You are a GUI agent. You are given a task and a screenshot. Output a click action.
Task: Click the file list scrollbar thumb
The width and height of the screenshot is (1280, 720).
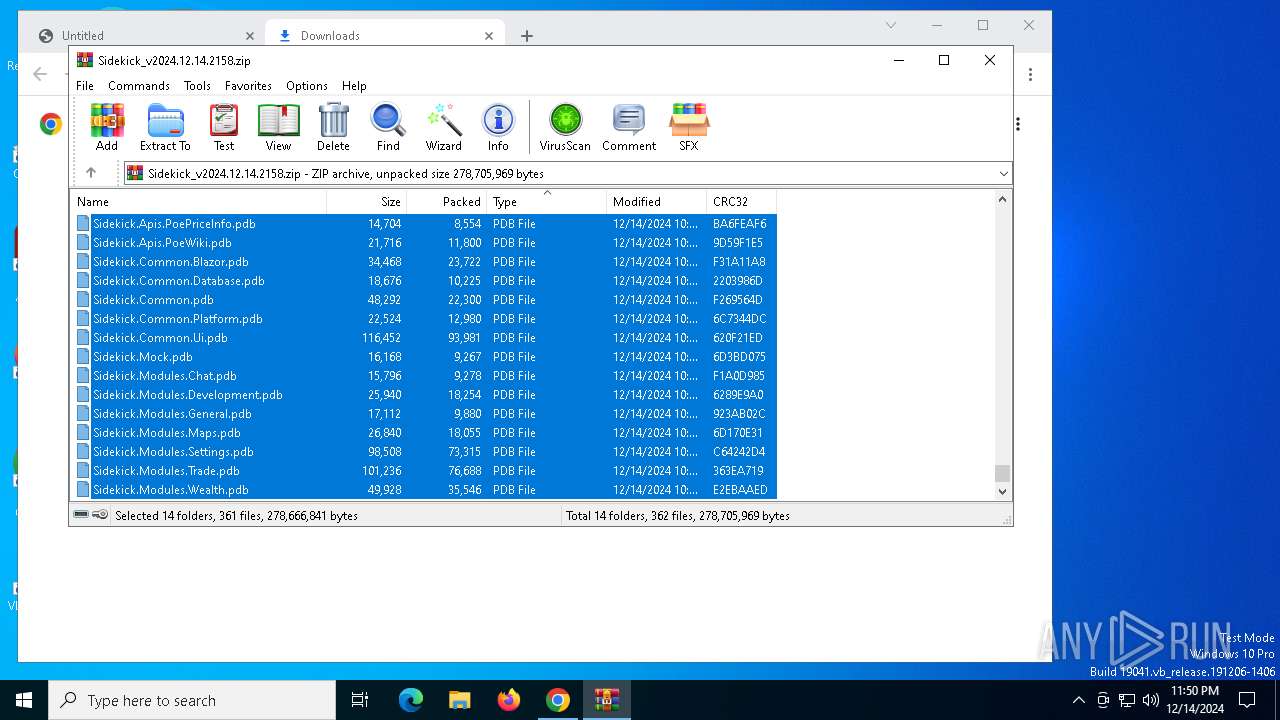(1002, 474)
